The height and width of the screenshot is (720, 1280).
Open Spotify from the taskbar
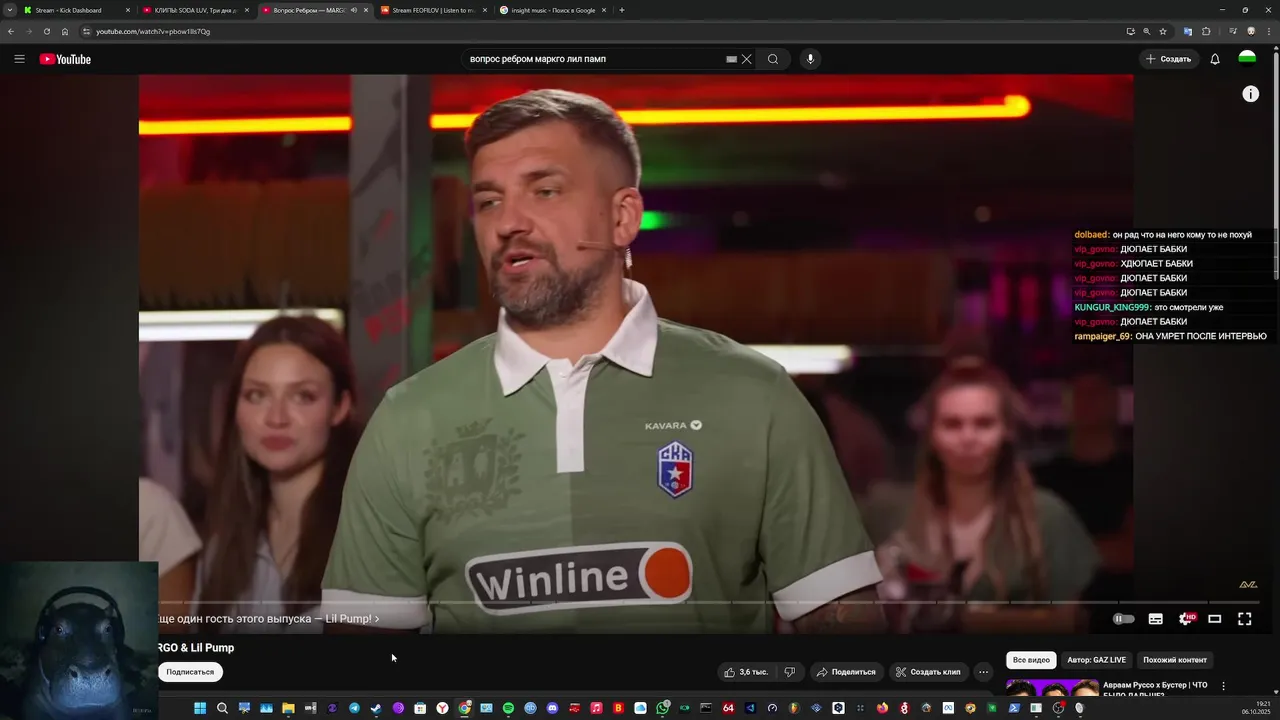point(508,708)
